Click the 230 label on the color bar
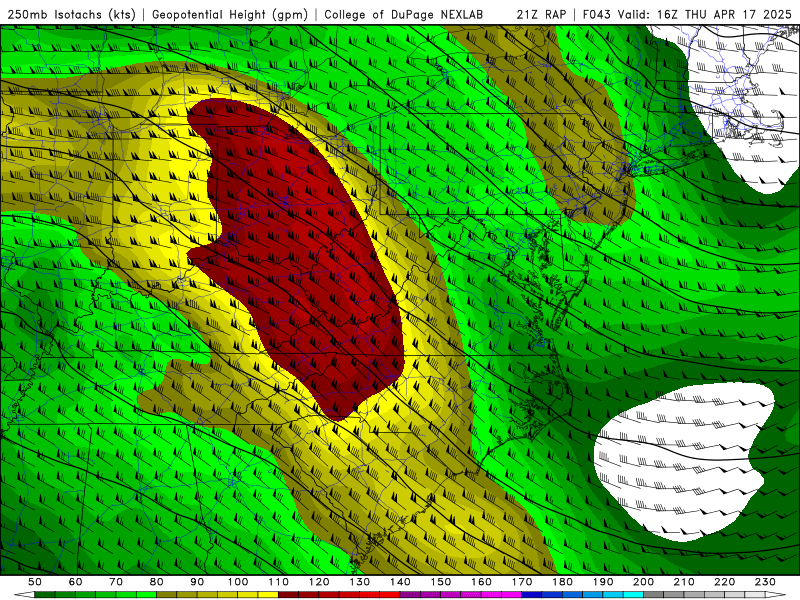 765,582
